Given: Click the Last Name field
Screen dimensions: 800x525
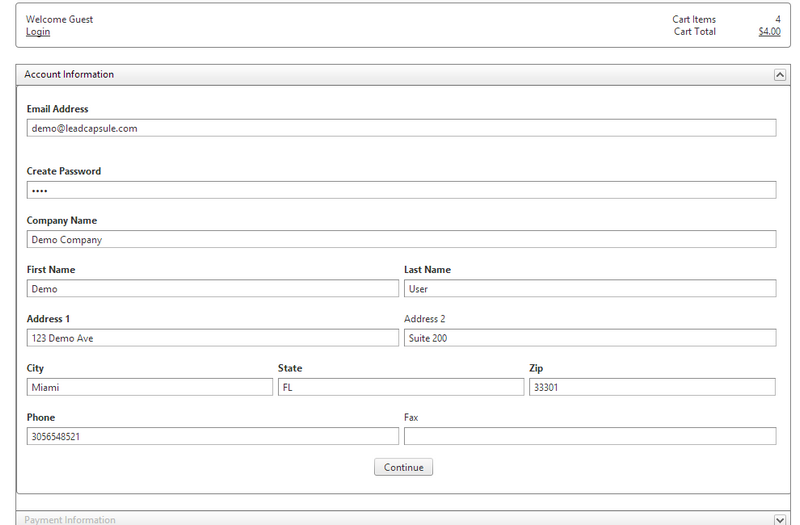Looking at the screenshot, I should [589, 289].
